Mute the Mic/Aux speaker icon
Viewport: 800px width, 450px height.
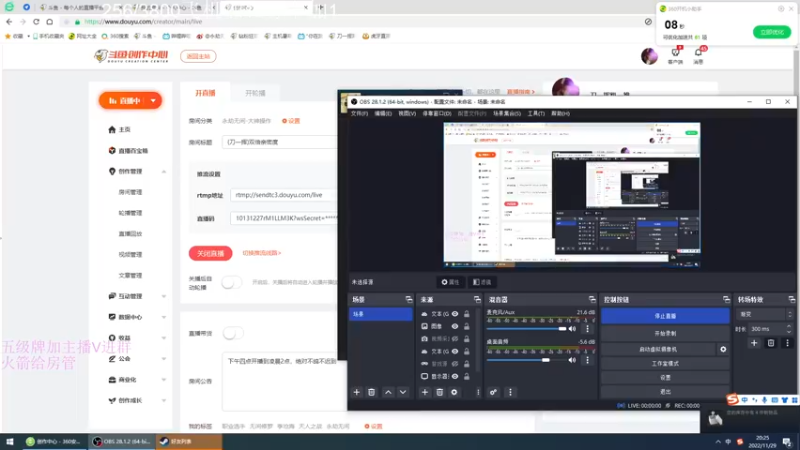[572, 329]
